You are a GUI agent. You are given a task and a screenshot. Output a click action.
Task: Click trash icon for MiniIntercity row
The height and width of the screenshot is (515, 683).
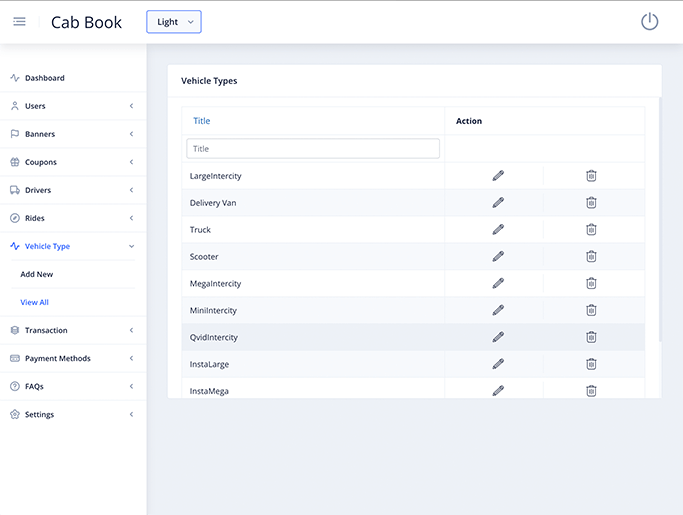(591, 311)
